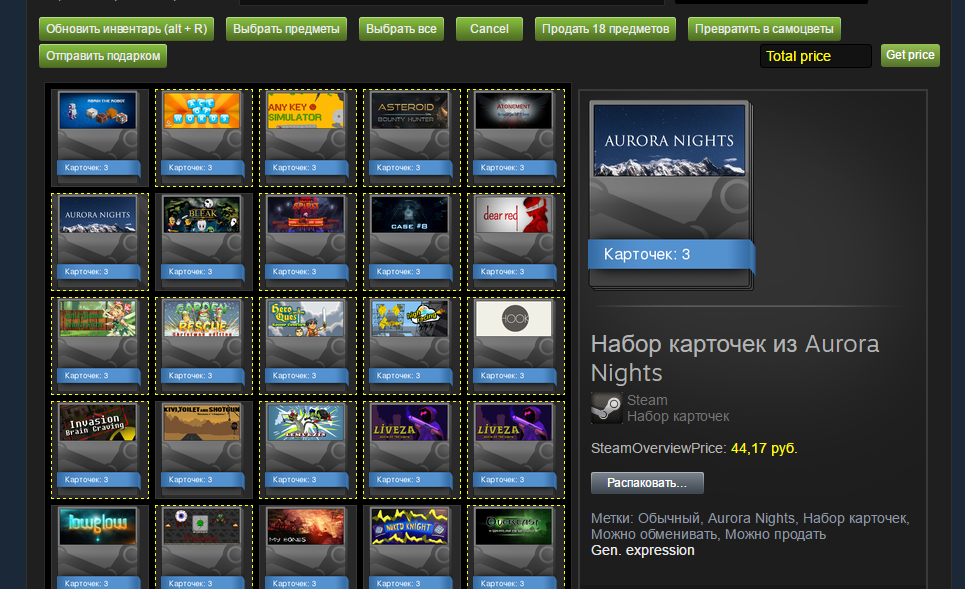Click Продать 18 предметов button
965x589 pixels.
coord(605,29)
